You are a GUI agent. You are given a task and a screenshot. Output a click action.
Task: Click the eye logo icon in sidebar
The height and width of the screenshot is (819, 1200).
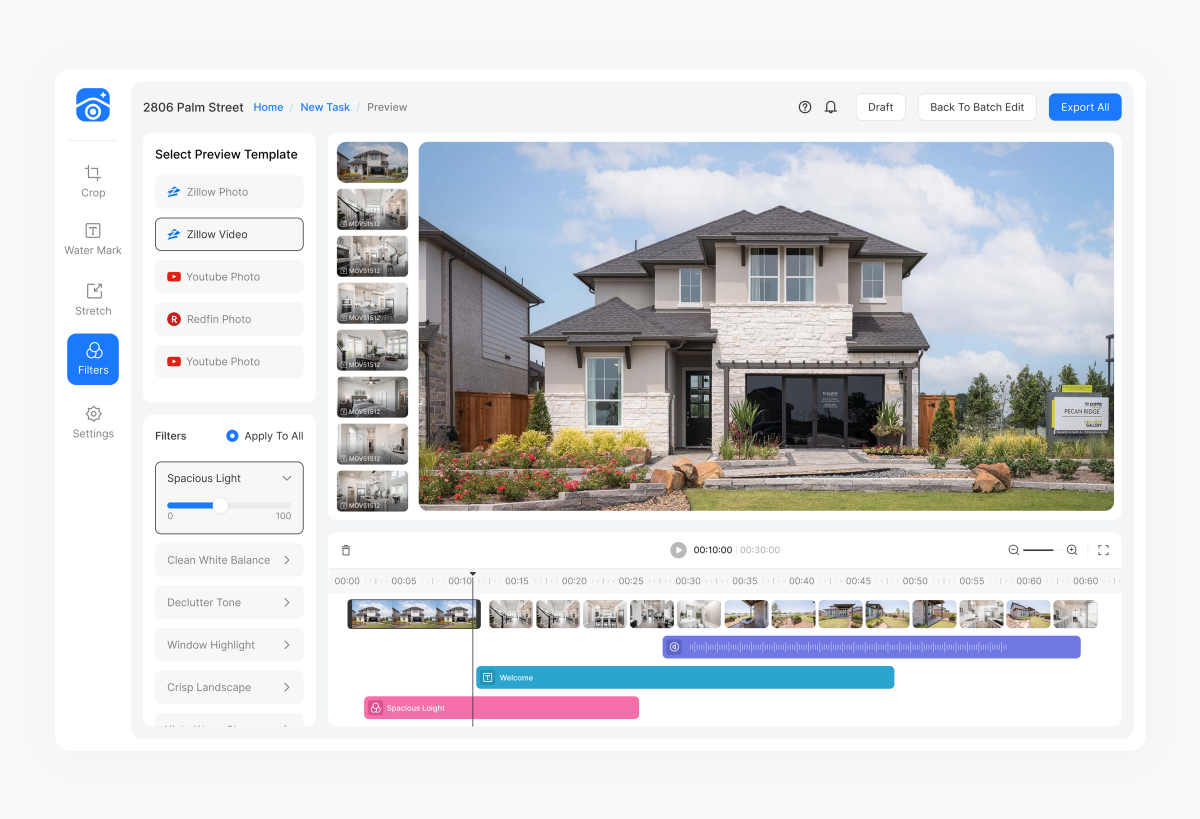[93, 105]
